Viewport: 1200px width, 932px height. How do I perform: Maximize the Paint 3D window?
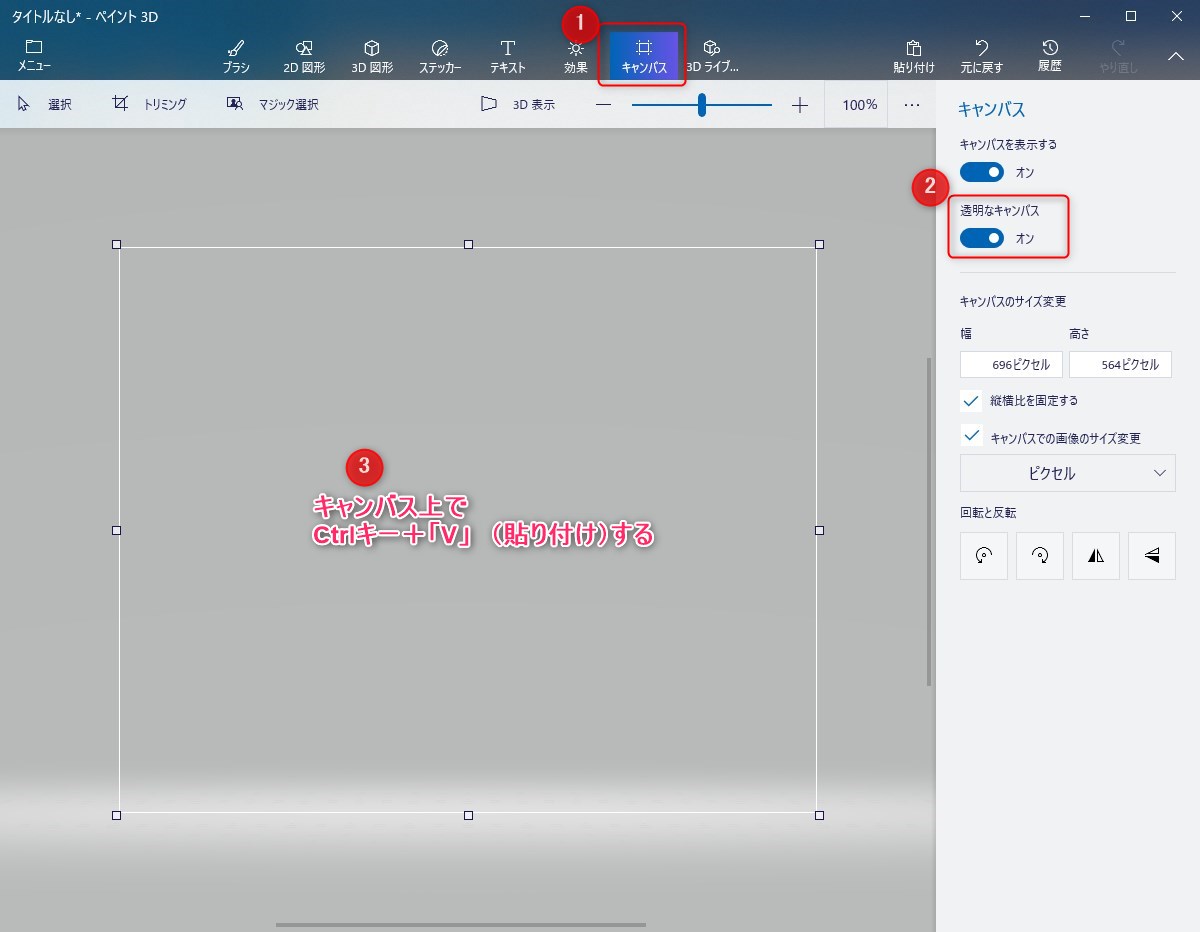[x=1130, y=16]
